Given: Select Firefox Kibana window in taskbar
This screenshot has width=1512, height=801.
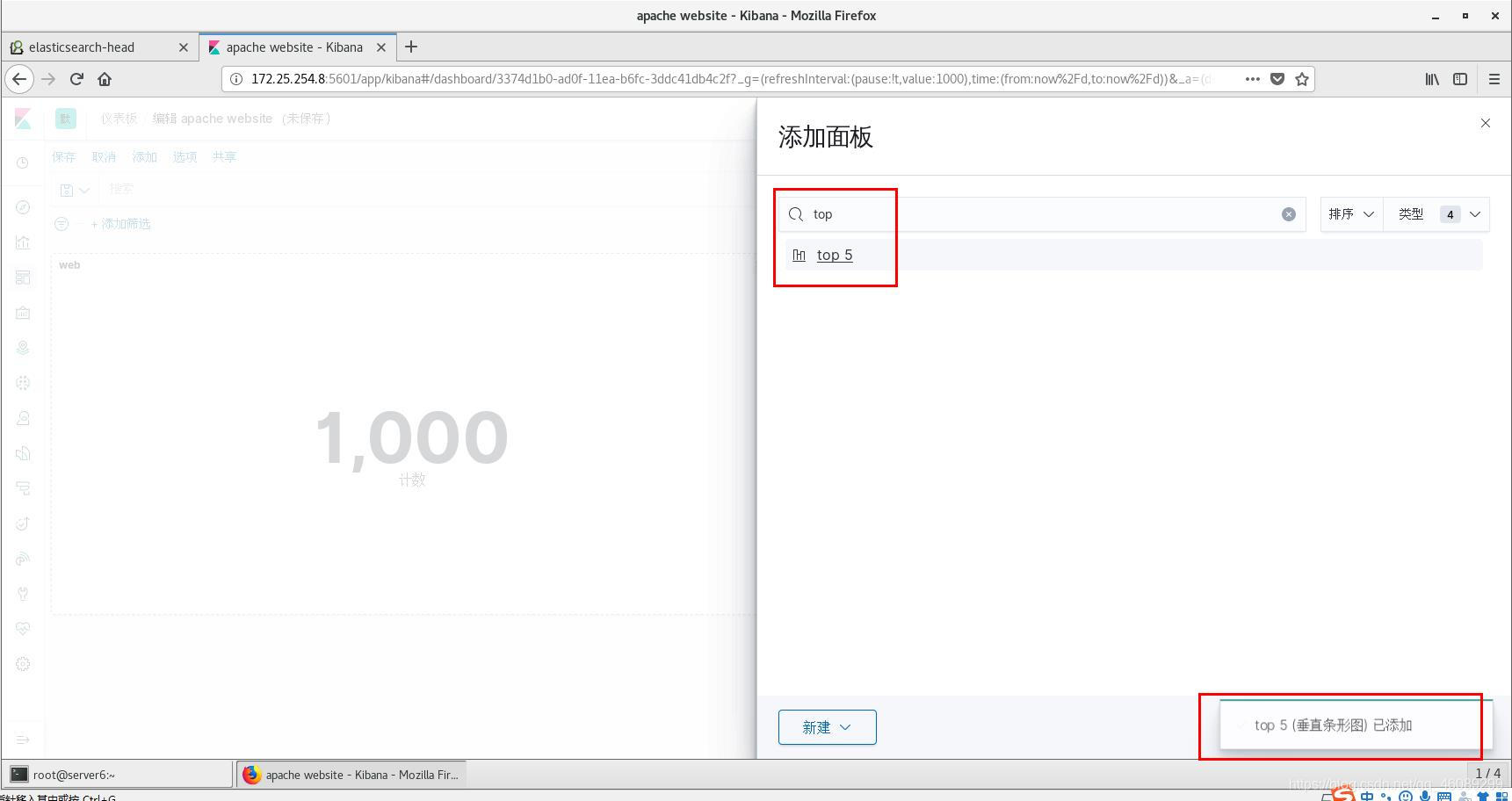Looking at the screenshot, I should pyautogui.click(x=351, y=775).
